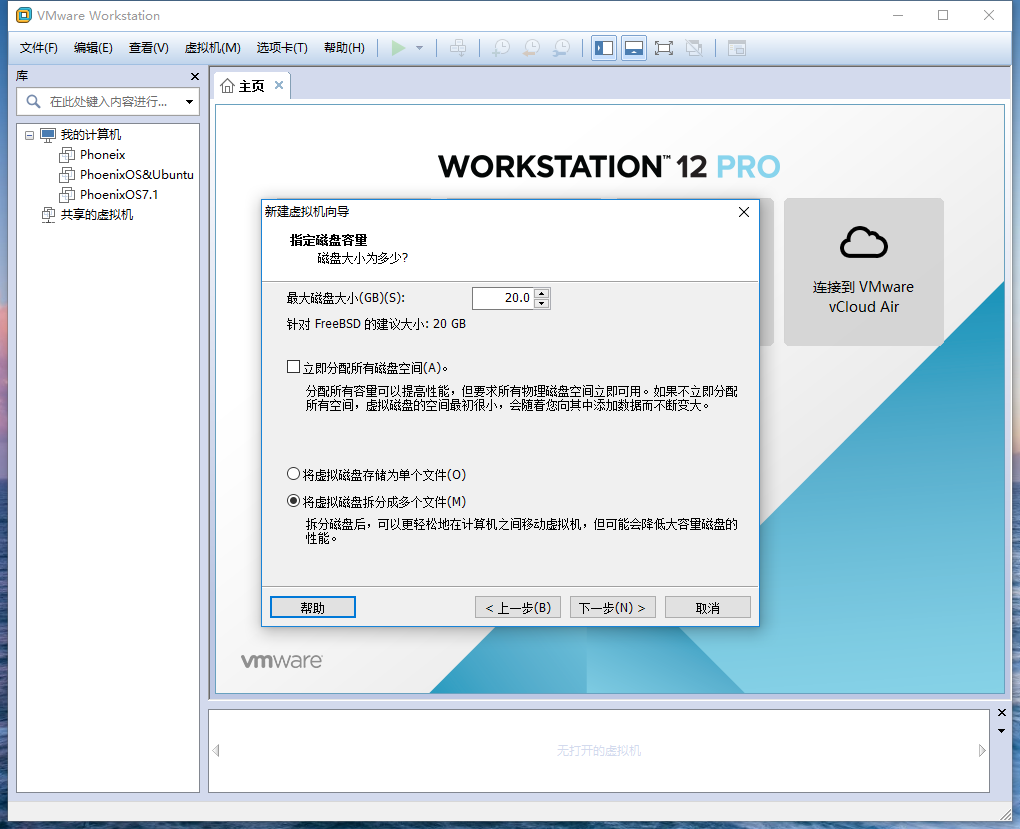The height and width of the screenshot is (829, 1020).
Task: Click the Phoneix VM icon in library
Action: point(67,155)
